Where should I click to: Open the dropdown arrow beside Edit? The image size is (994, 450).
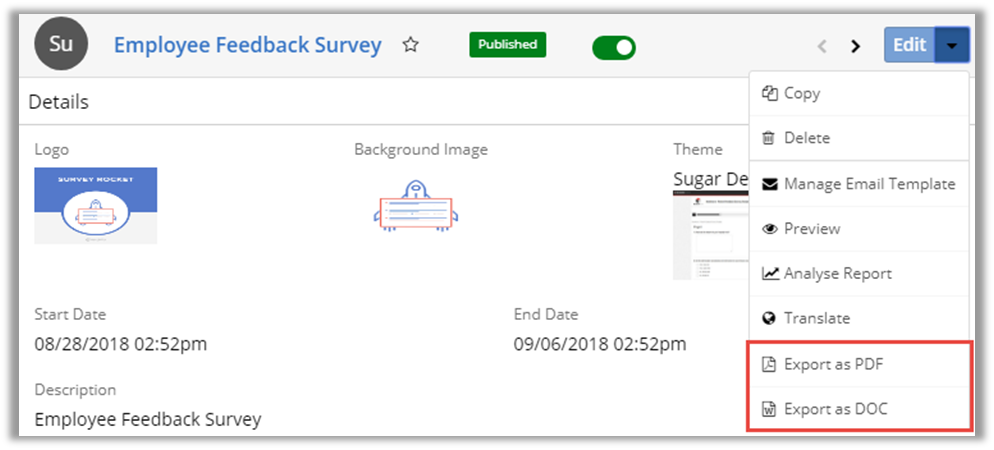coord(952,45)
